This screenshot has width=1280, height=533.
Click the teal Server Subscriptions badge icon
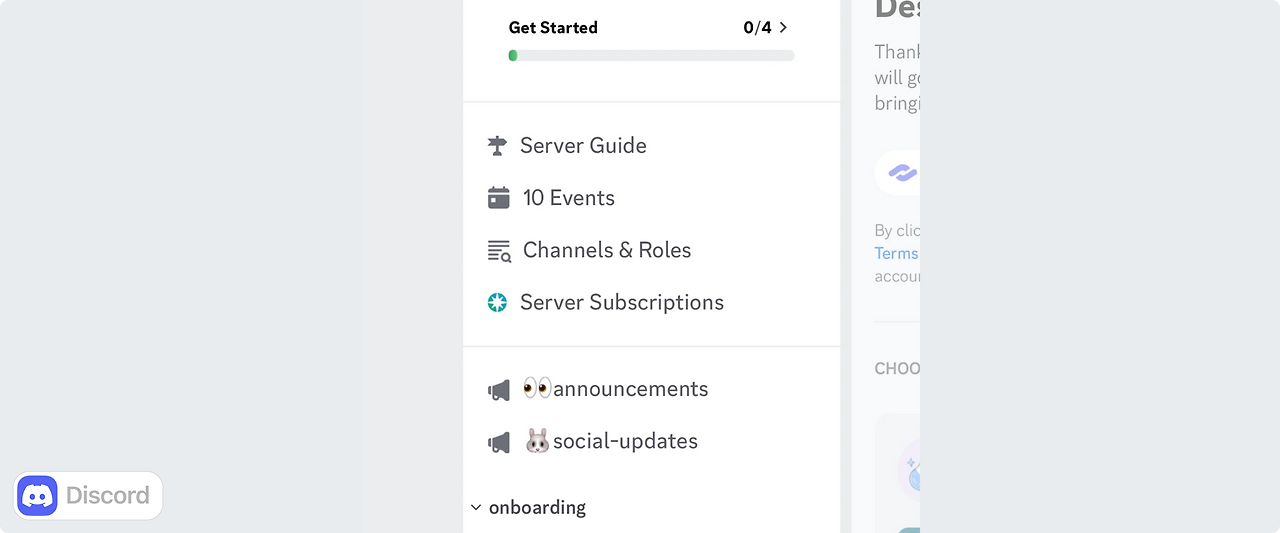(x=497, y=303)
